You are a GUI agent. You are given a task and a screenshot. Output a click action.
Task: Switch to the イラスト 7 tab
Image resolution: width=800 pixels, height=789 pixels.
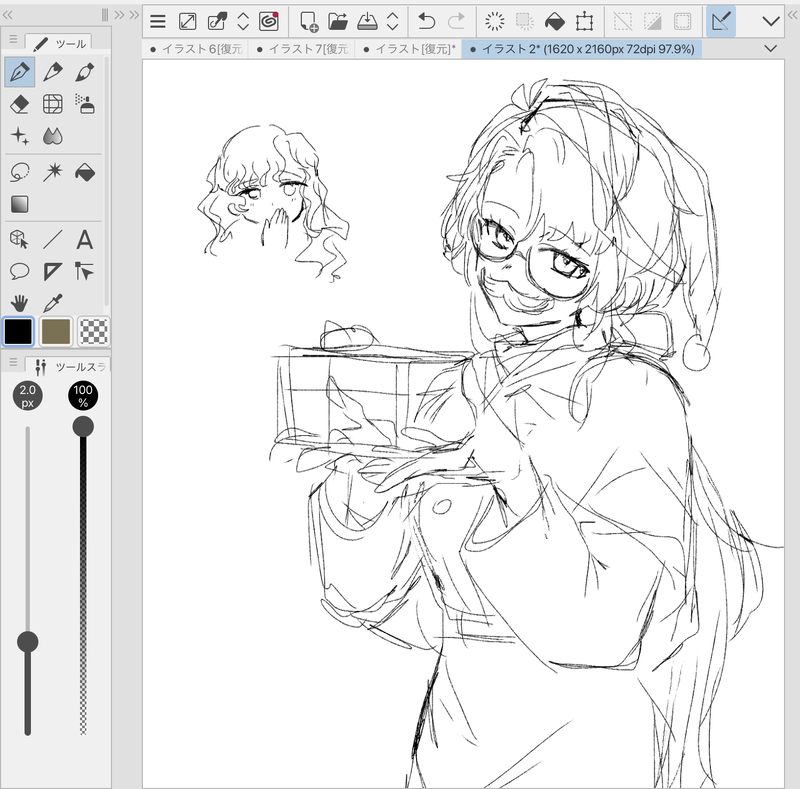coord(303,49)
